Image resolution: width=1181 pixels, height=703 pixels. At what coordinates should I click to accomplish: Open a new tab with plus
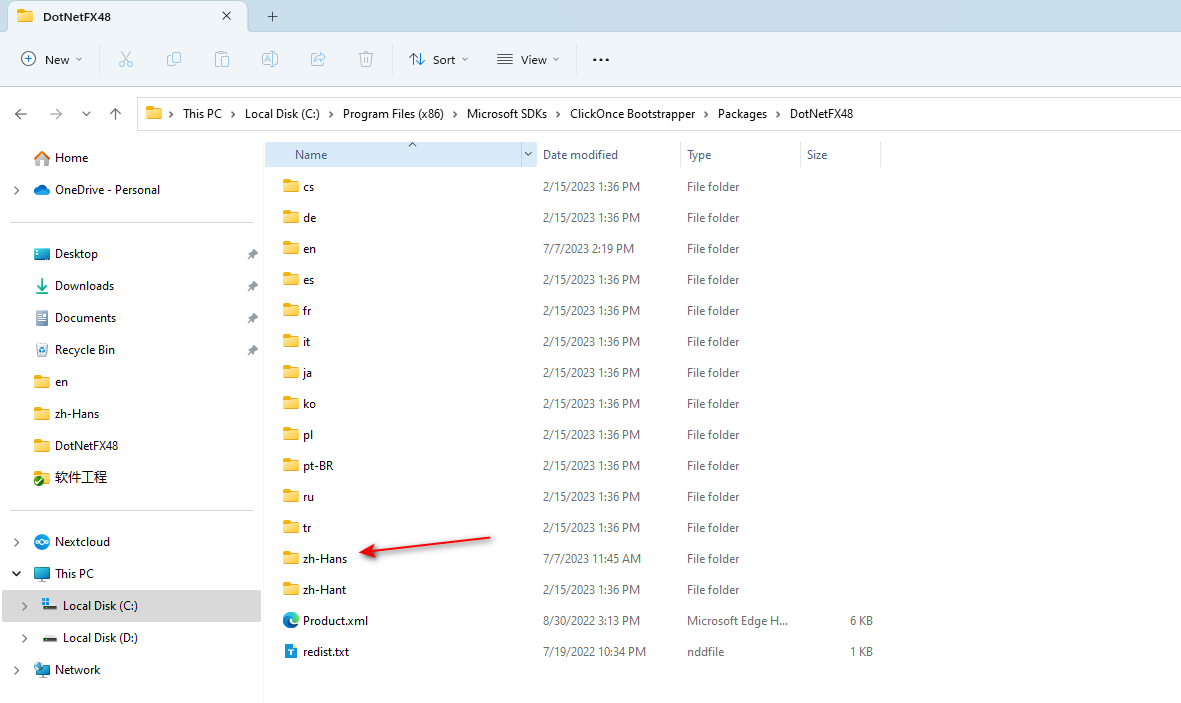point(273,17)
